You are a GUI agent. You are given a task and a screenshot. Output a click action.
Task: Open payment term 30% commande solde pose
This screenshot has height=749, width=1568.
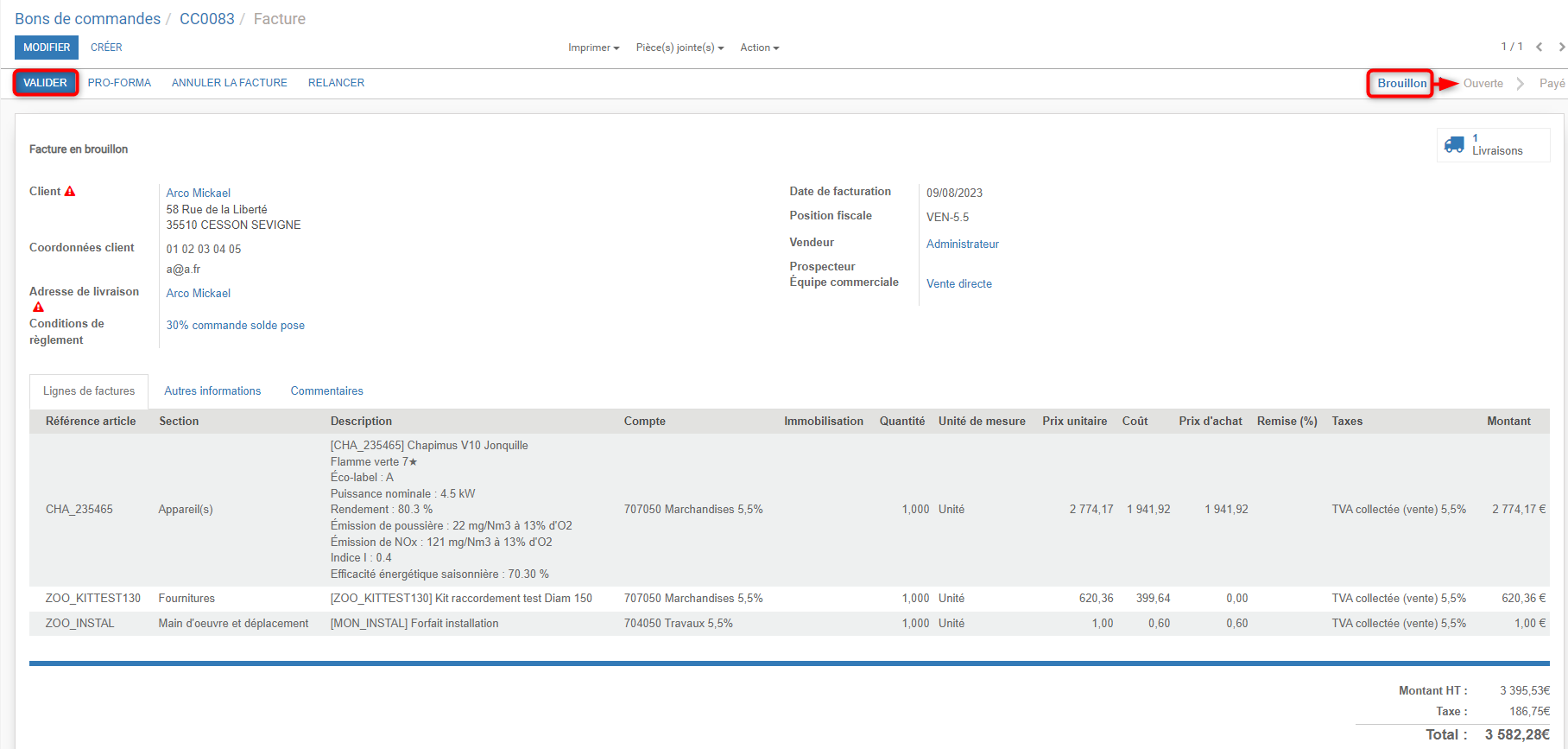[236, 326]
